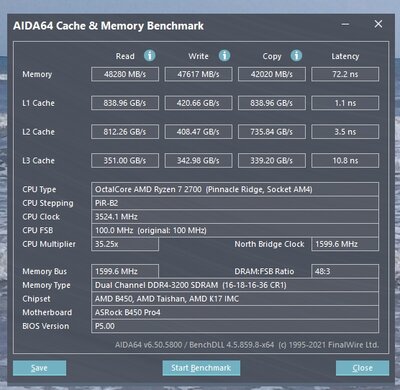Click the L3 Cache Latency value
Image resolution: width=400 pixels, height=390 pixels.
coord(345,160)
